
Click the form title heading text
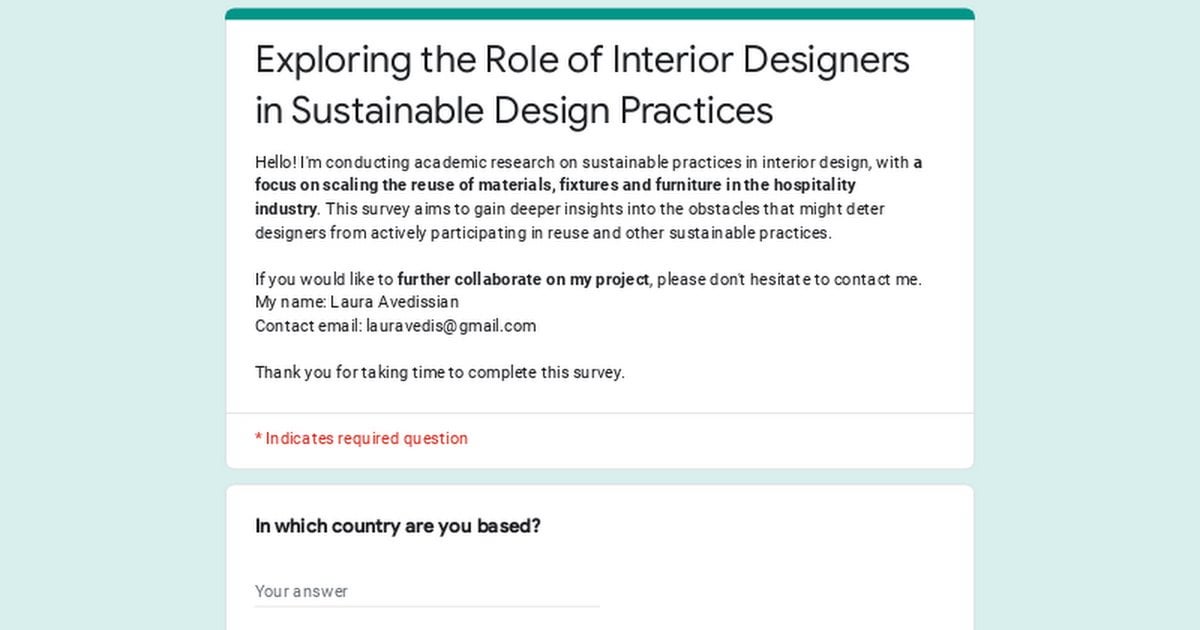(x=582, y=85)
